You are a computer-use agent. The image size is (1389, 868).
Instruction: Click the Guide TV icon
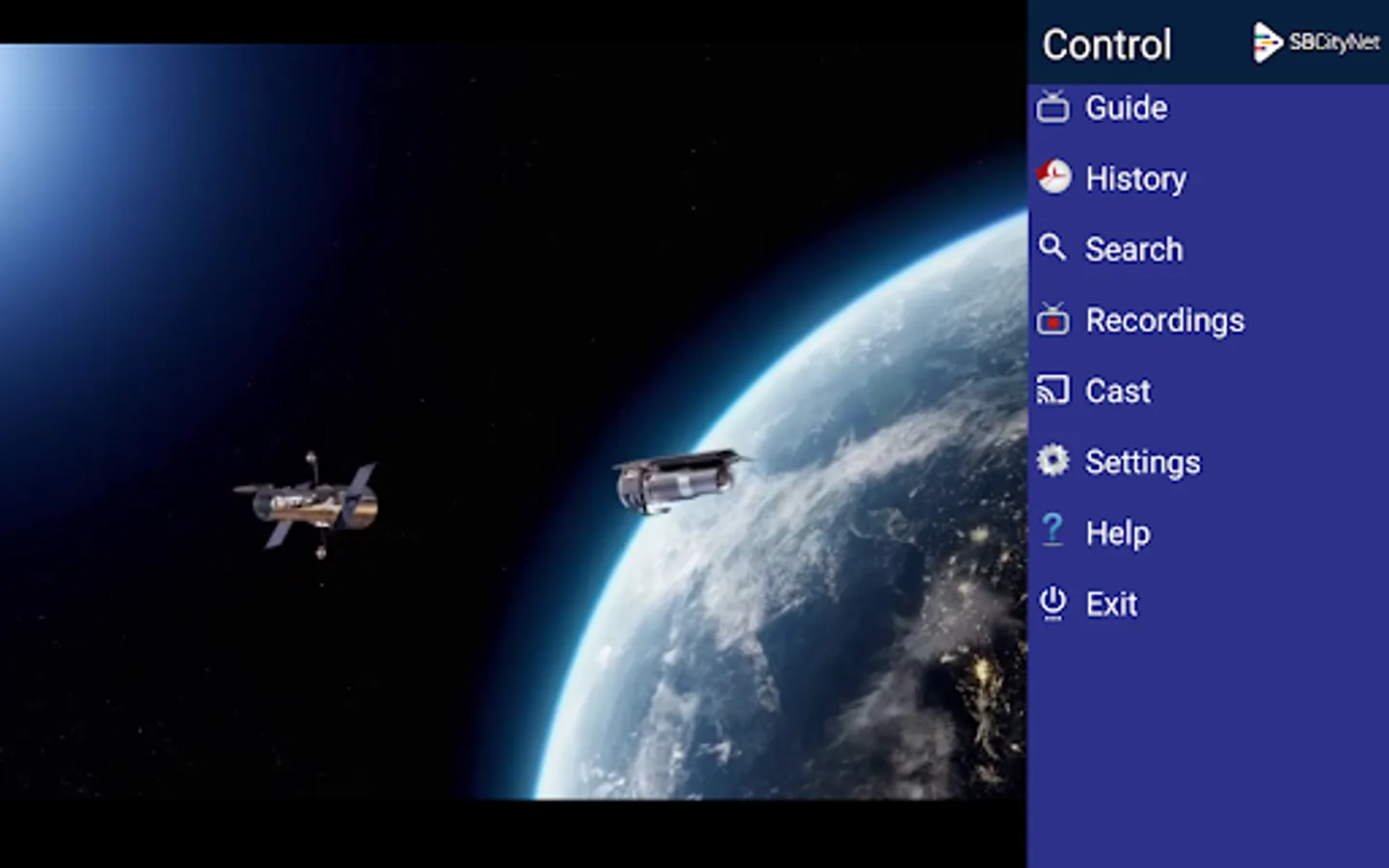[1052, 107]
